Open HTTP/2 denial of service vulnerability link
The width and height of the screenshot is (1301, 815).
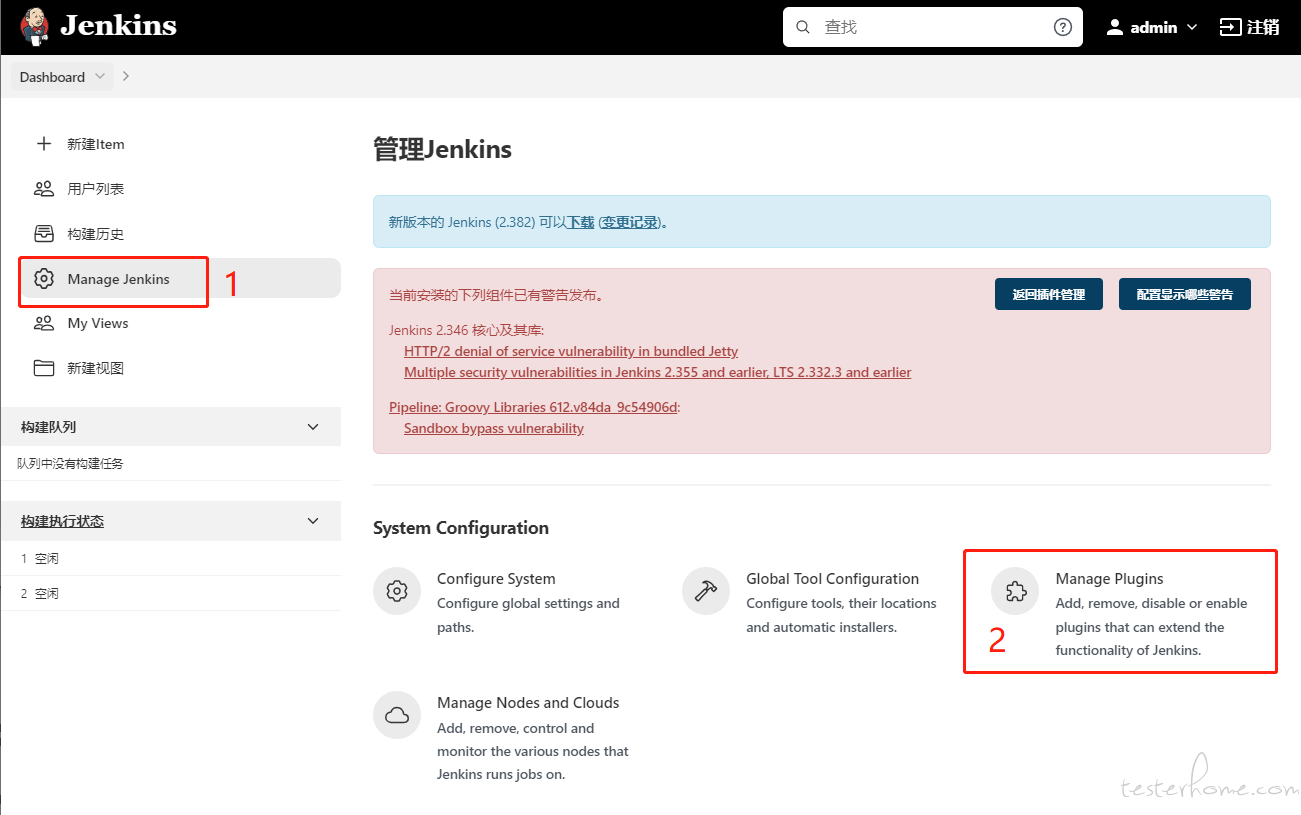571,351
